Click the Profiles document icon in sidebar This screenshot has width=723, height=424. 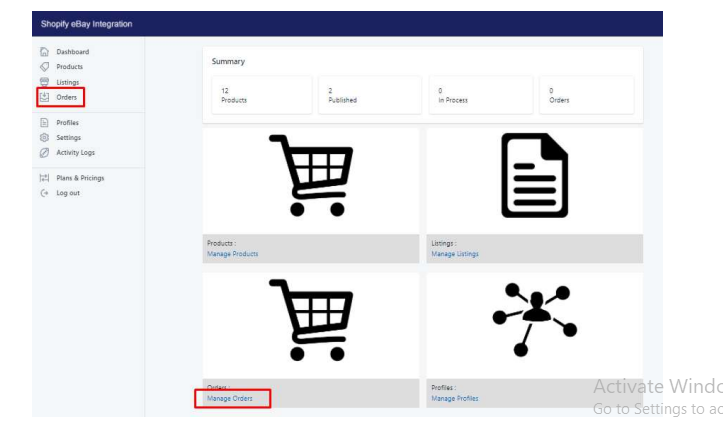coord(44,123)
